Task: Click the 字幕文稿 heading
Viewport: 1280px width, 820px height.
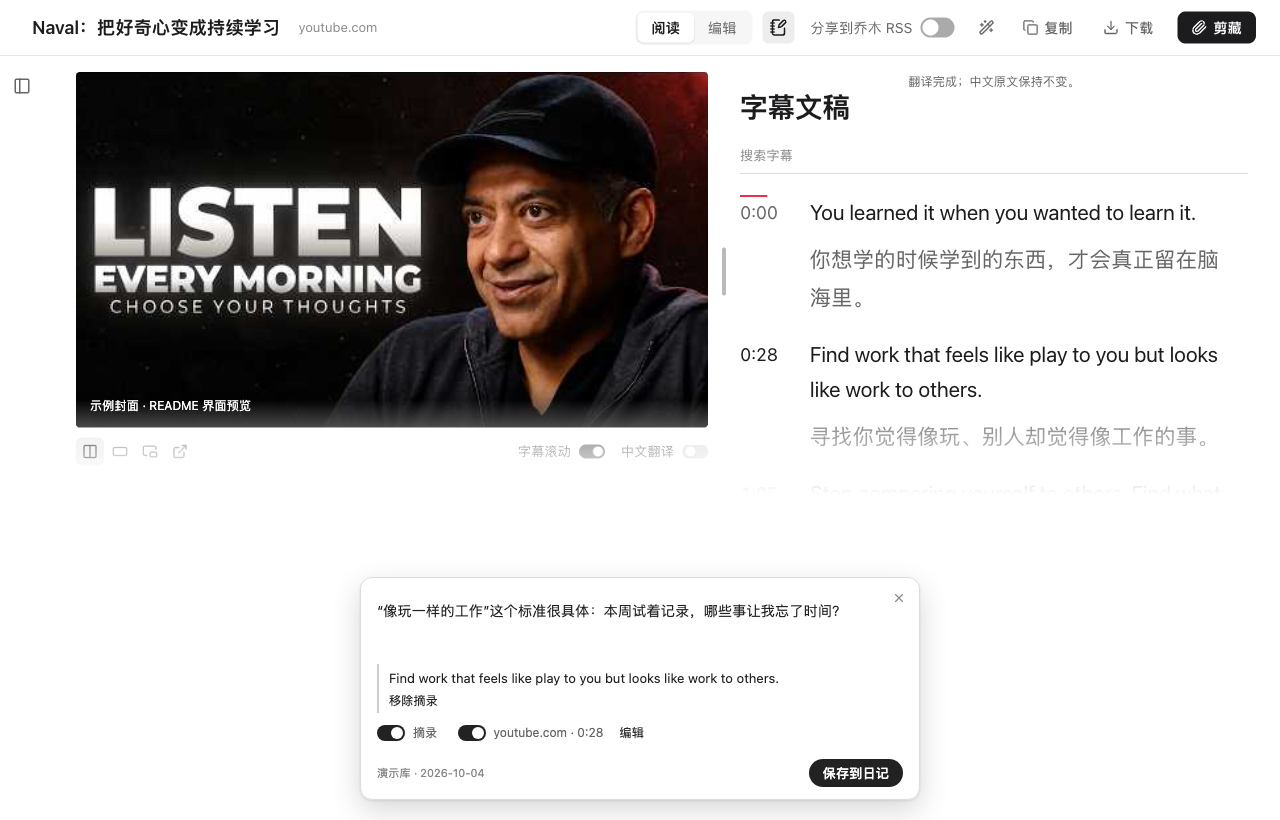Action: [795, 108]
